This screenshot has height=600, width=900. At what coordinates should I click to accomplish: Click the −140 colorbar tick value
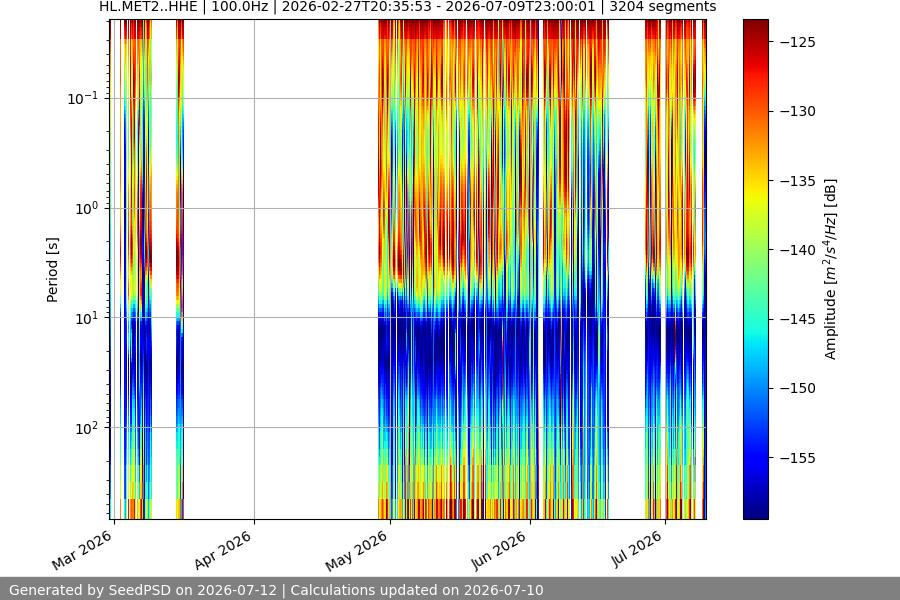click(x=798, y=250)
